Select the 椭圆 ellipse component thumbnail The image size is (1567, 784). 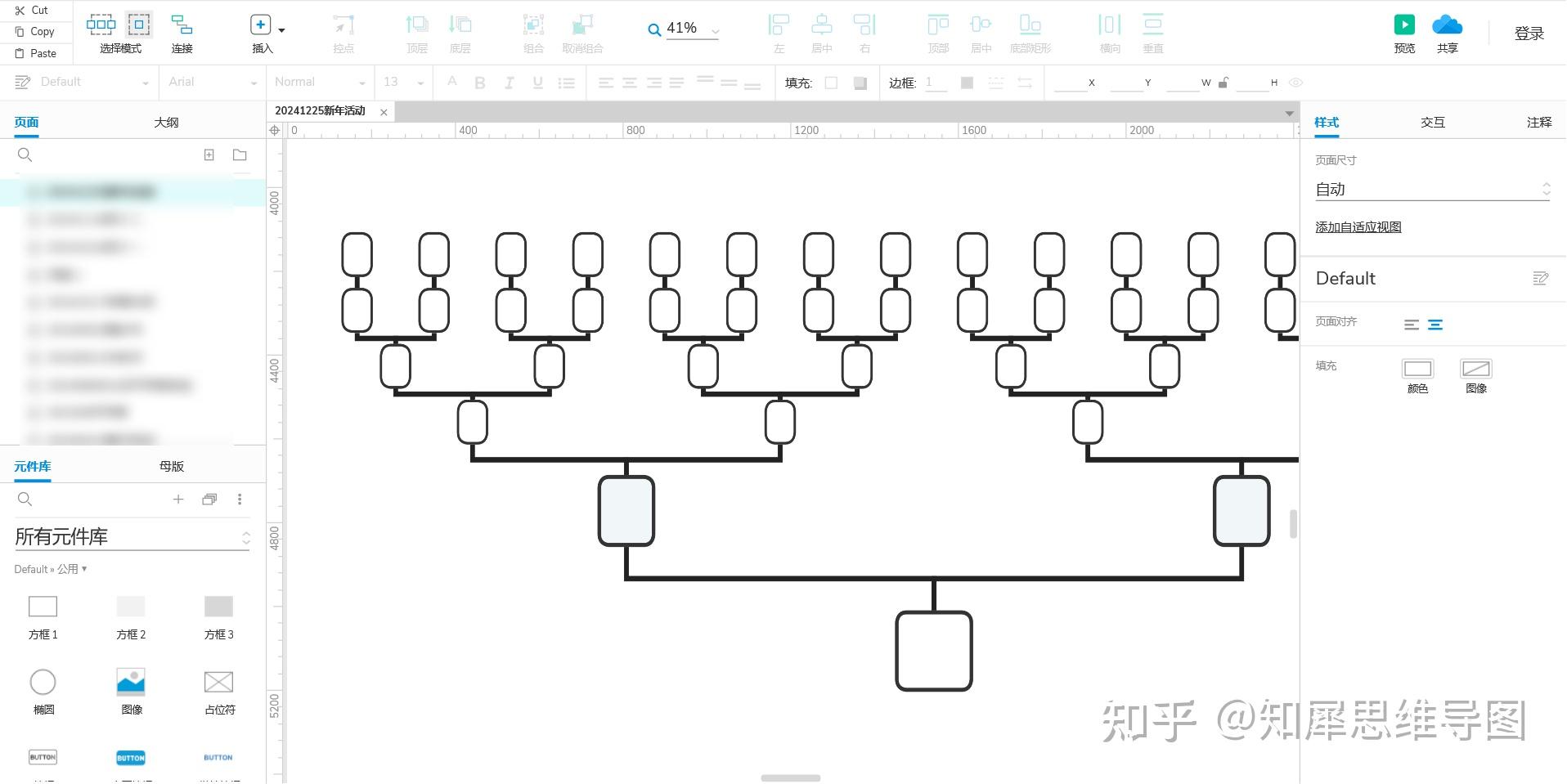point(43,681)
